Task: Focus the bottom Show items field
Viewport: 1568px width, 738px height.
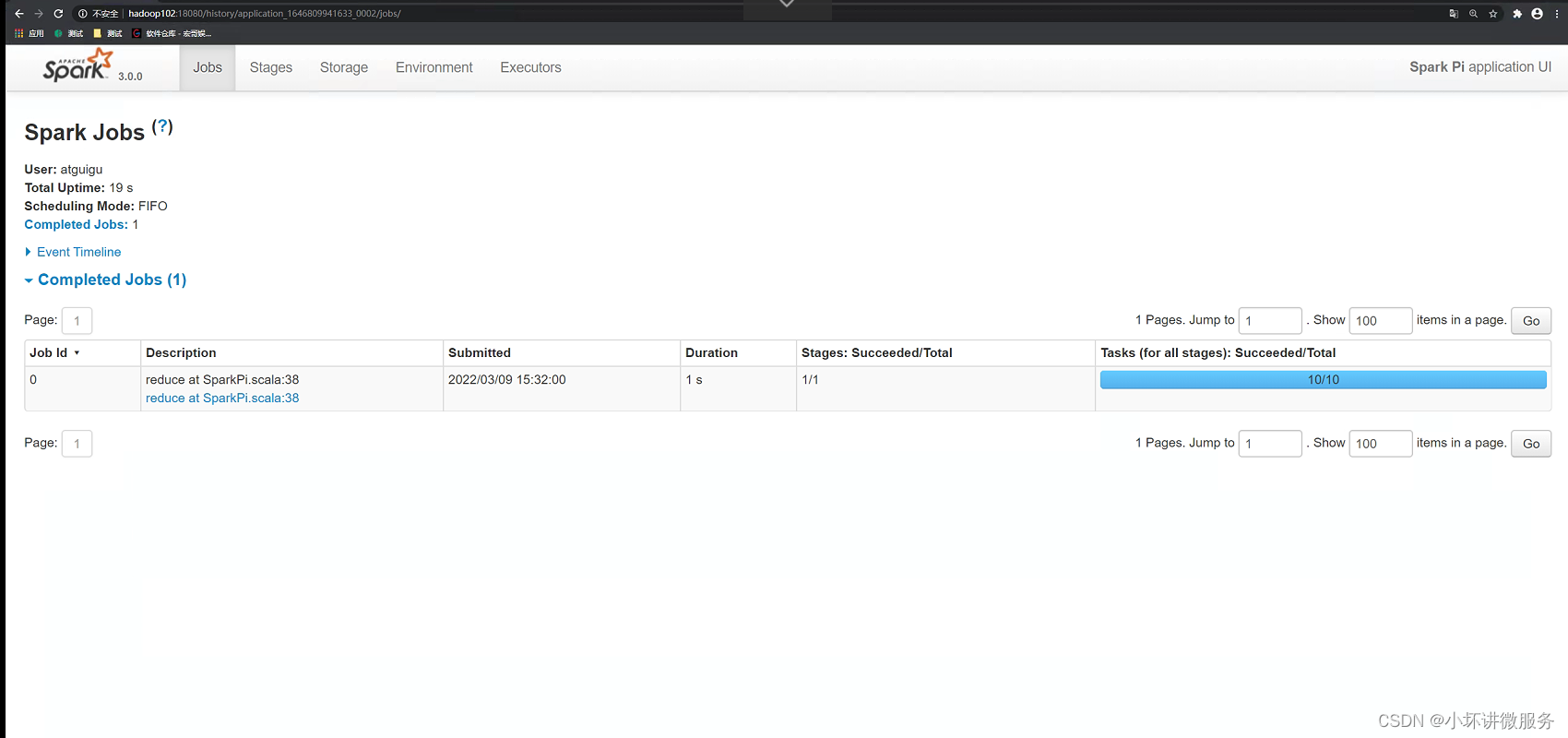Action: click(1381, 443)
